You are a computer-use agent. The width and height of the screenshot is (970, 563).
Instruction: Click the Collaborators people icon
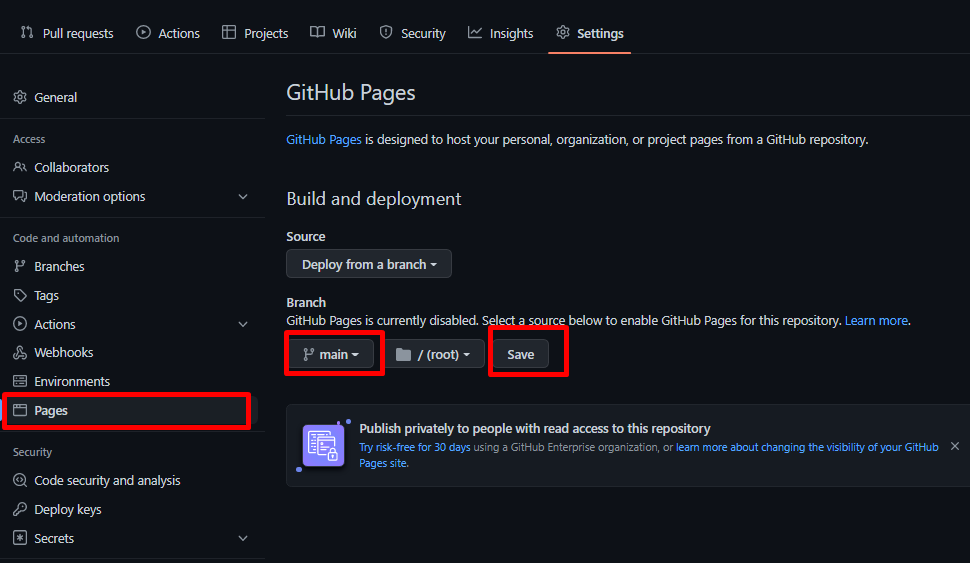click(20, 167)
